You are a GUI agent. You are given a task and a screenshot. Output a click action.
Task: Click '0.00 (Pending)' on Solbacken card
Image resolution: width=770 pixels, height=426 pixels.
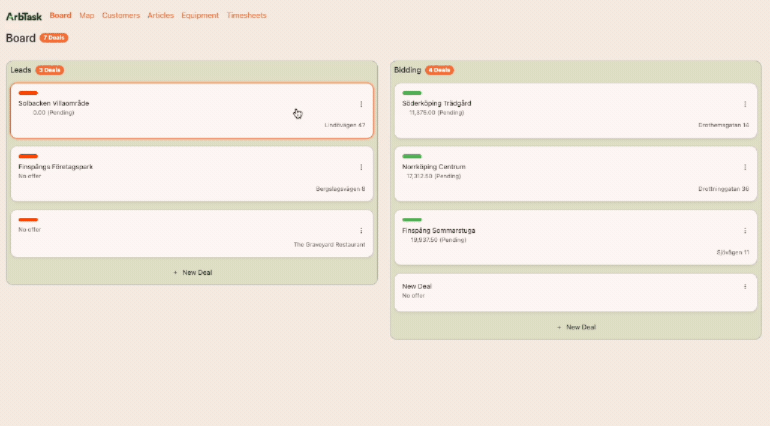pos(54,113)
